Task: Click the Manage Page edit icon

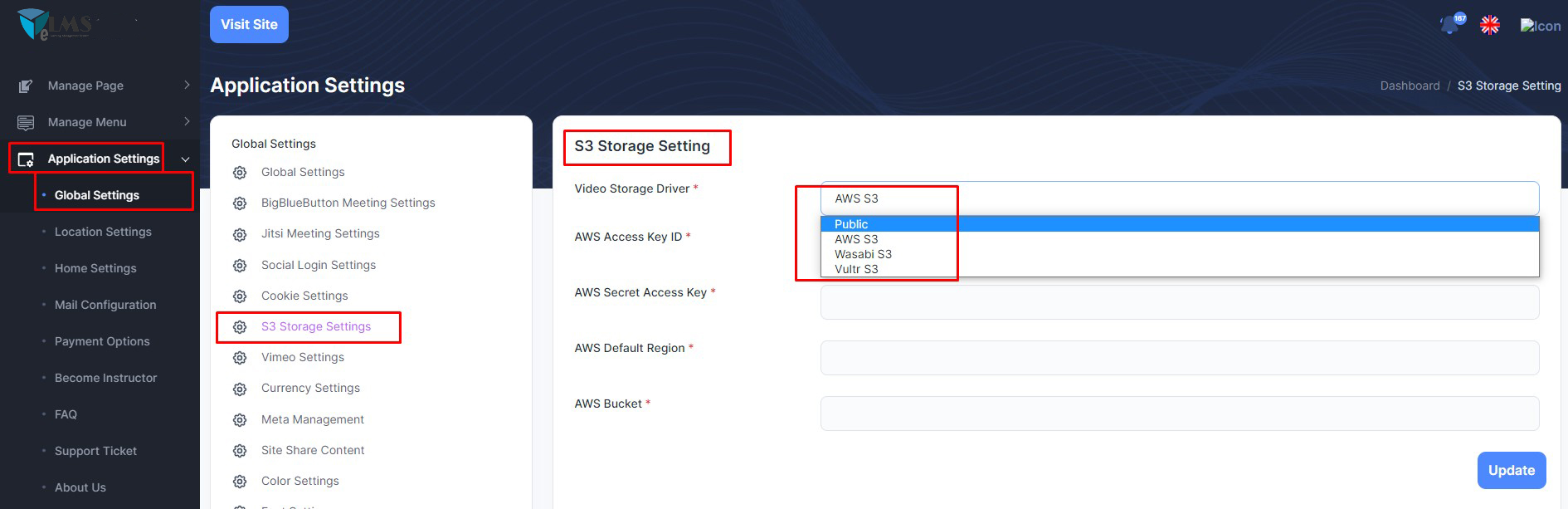Action: tap(26, 86)
